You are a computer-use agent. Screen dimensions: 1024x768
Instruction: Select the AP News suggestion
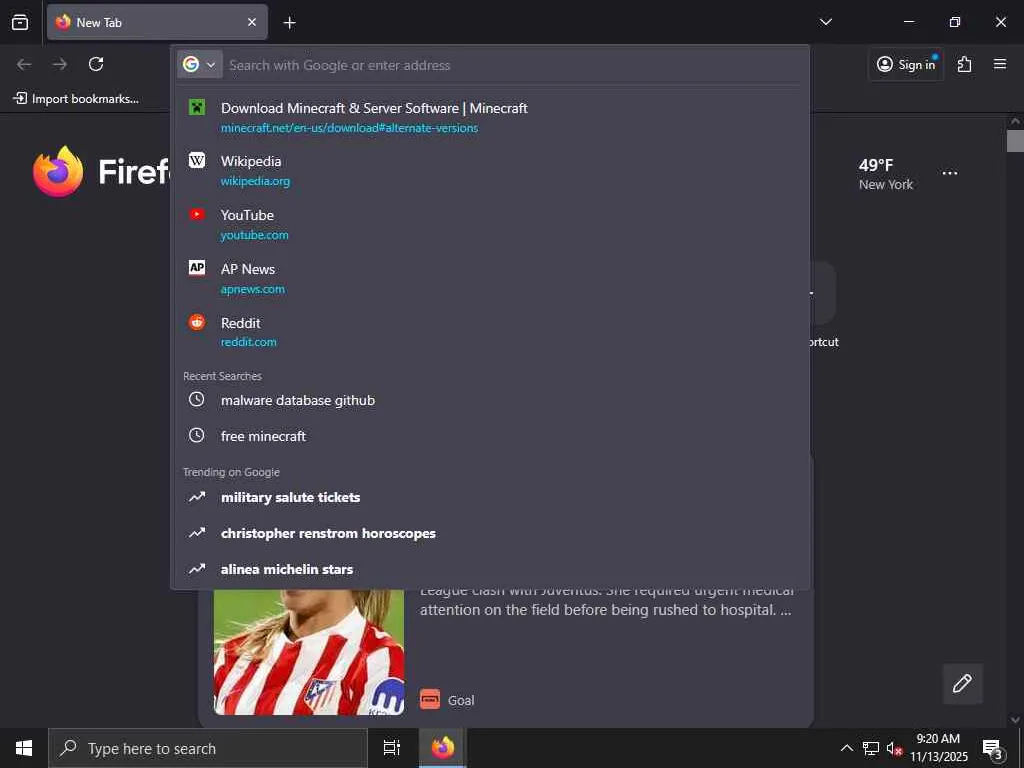(490, 278)
